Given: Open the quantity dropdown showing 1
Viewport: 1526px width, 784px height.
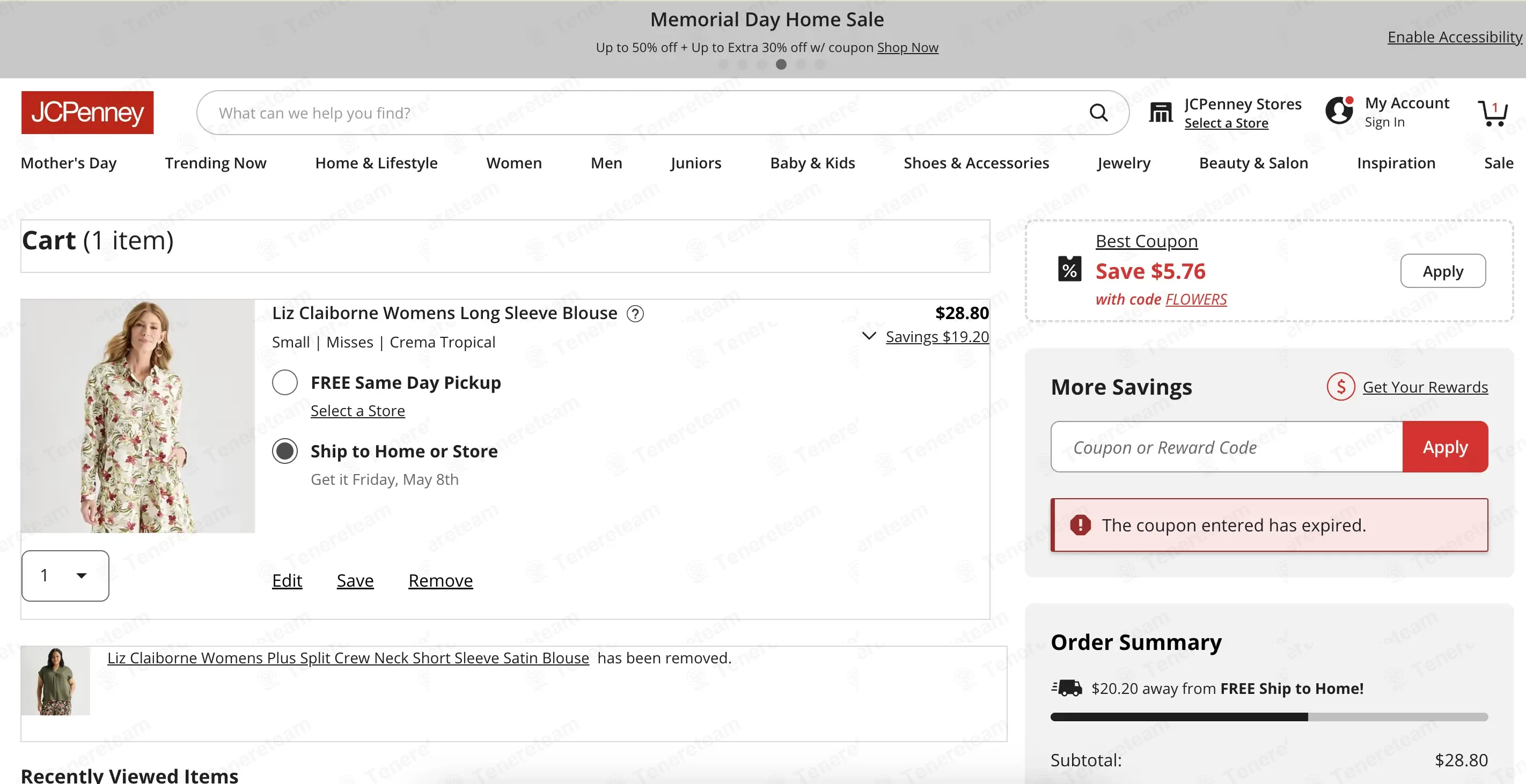Looking at the screenshot, I should [65, 575].
